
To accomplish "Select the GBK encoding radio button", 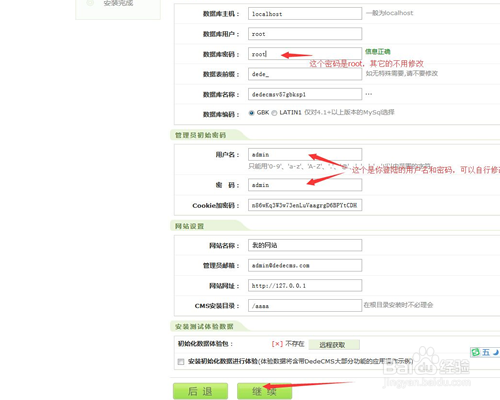I will pyautogui.click(x=252, y=113).
